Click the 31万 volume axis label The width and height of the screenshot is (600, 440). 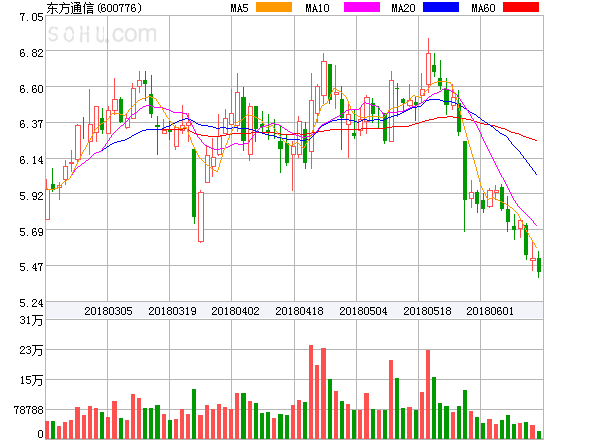31,320
